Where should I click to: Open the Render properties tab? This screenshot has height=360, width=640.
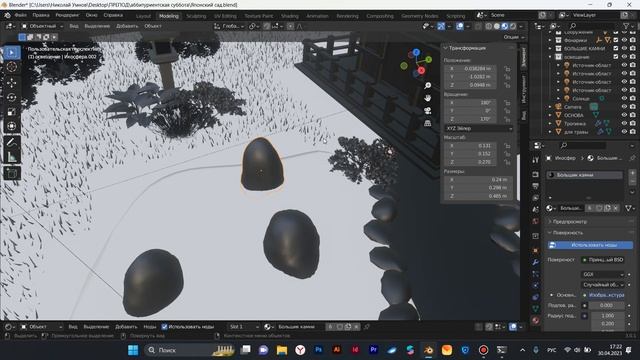(x=536, y=174)
